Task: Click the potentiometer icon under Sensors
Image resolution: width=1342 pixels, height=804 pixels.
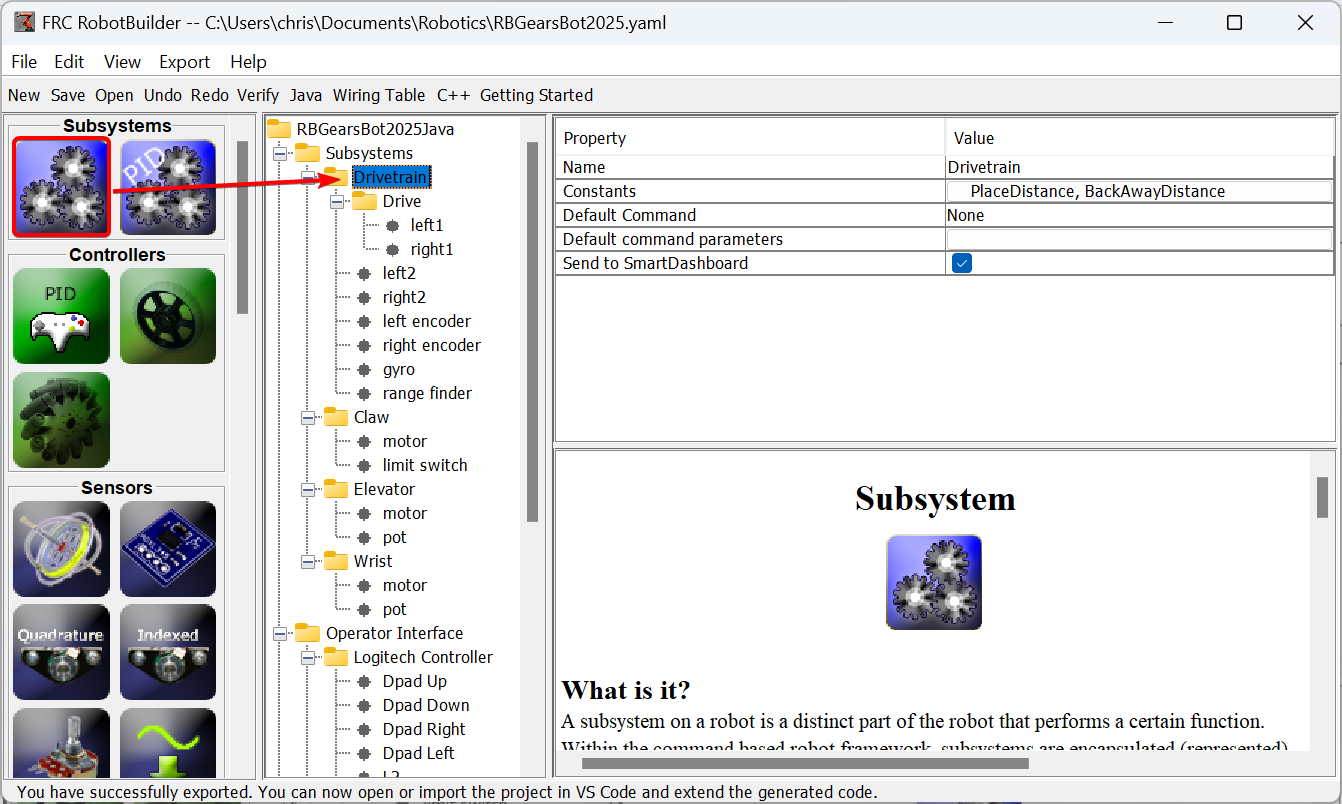Action: [61, 745]
